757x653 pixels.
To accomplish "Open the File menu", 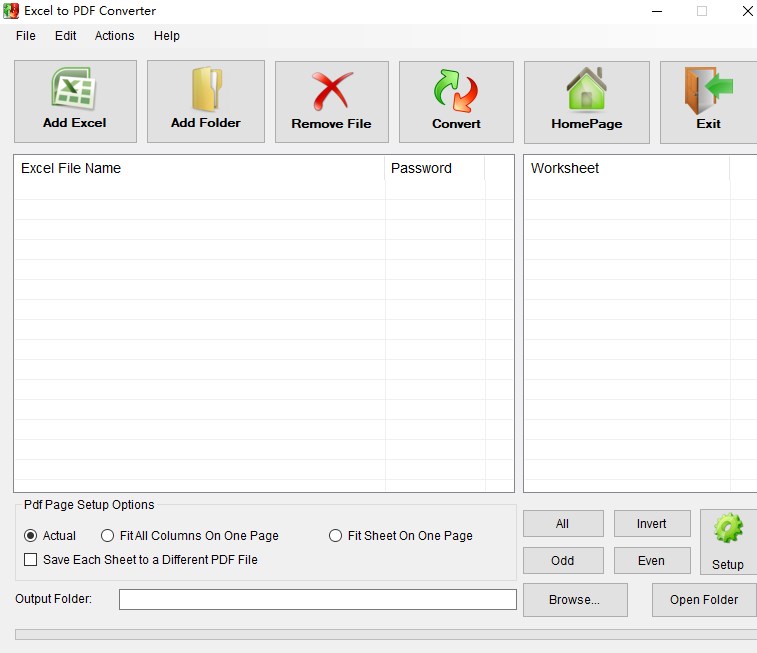I will click(26, 36).
